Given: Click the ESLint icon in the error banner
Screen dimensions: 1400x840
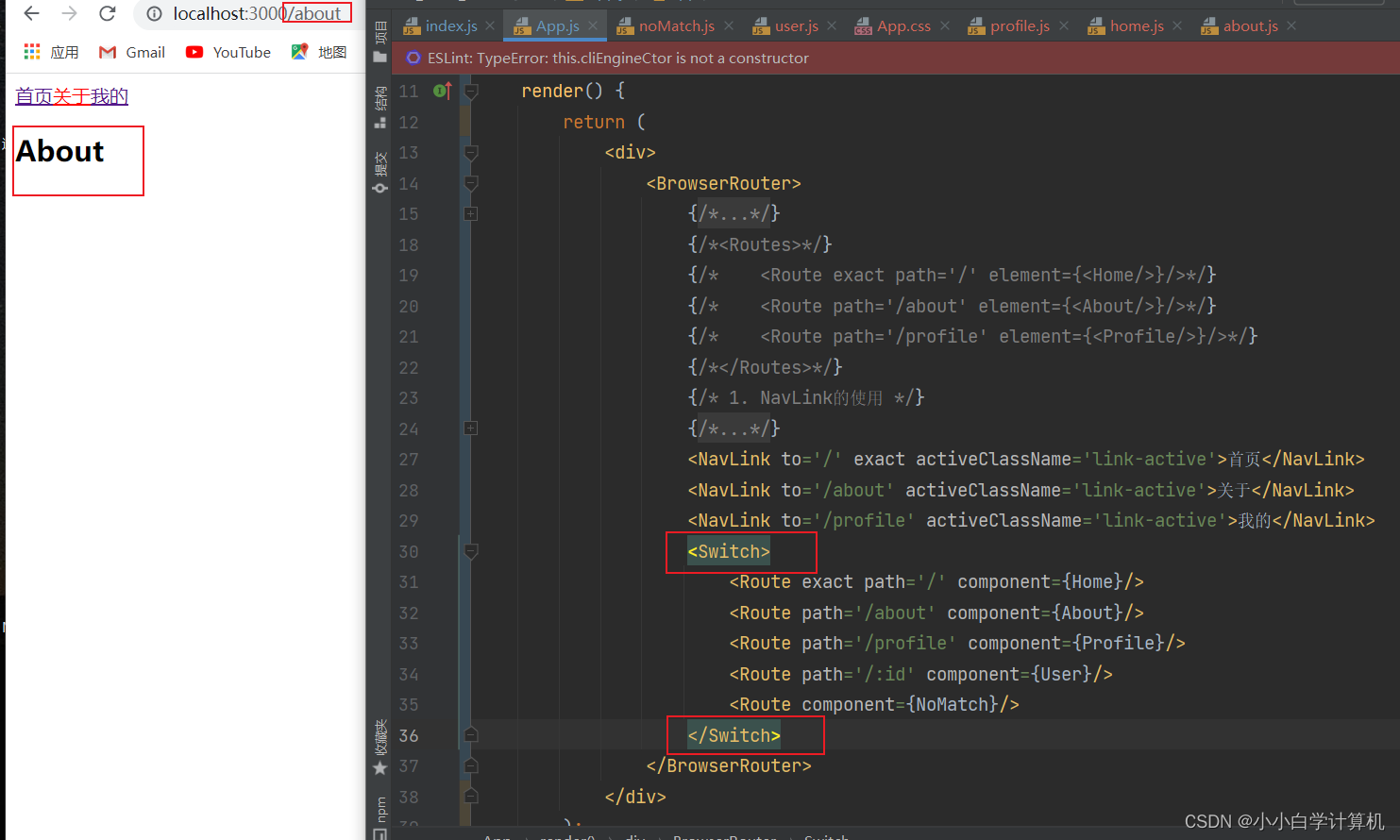Looking at the screenshot, I should click(413, 58).
